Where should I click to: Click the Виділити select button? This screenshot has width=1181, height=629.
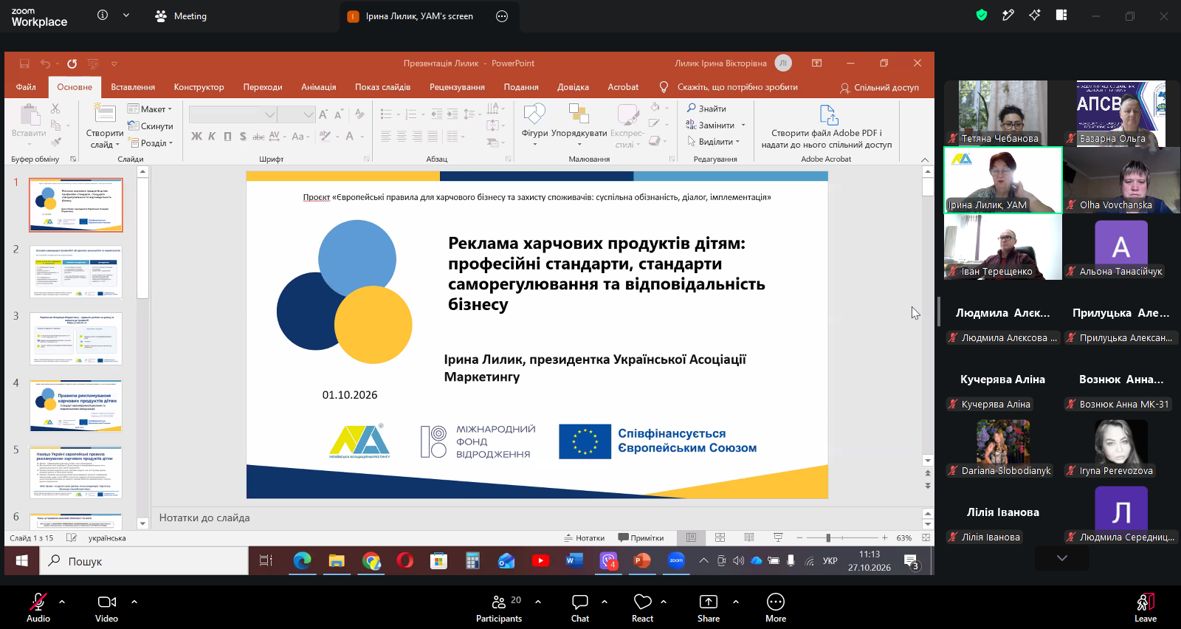[x=713, y=142]
